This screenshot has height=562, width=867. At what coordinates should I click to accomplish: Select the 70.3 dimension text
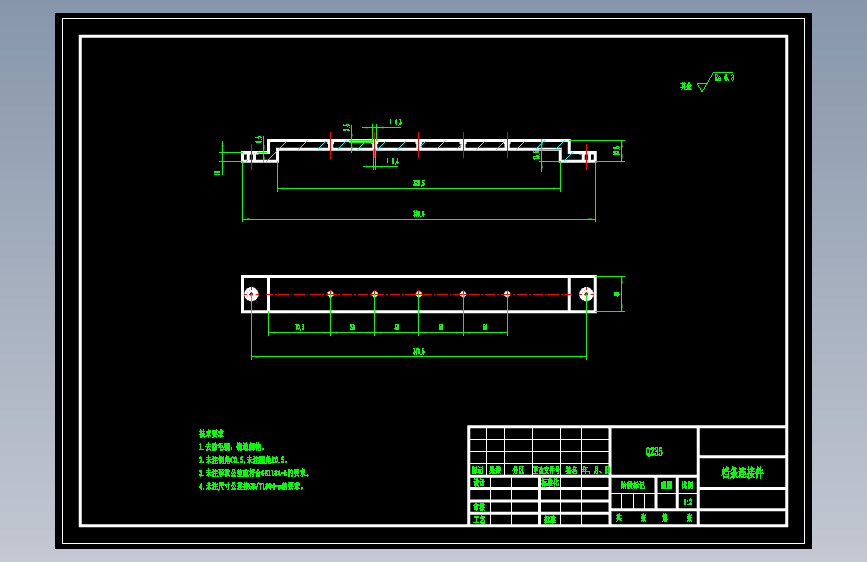299,327
